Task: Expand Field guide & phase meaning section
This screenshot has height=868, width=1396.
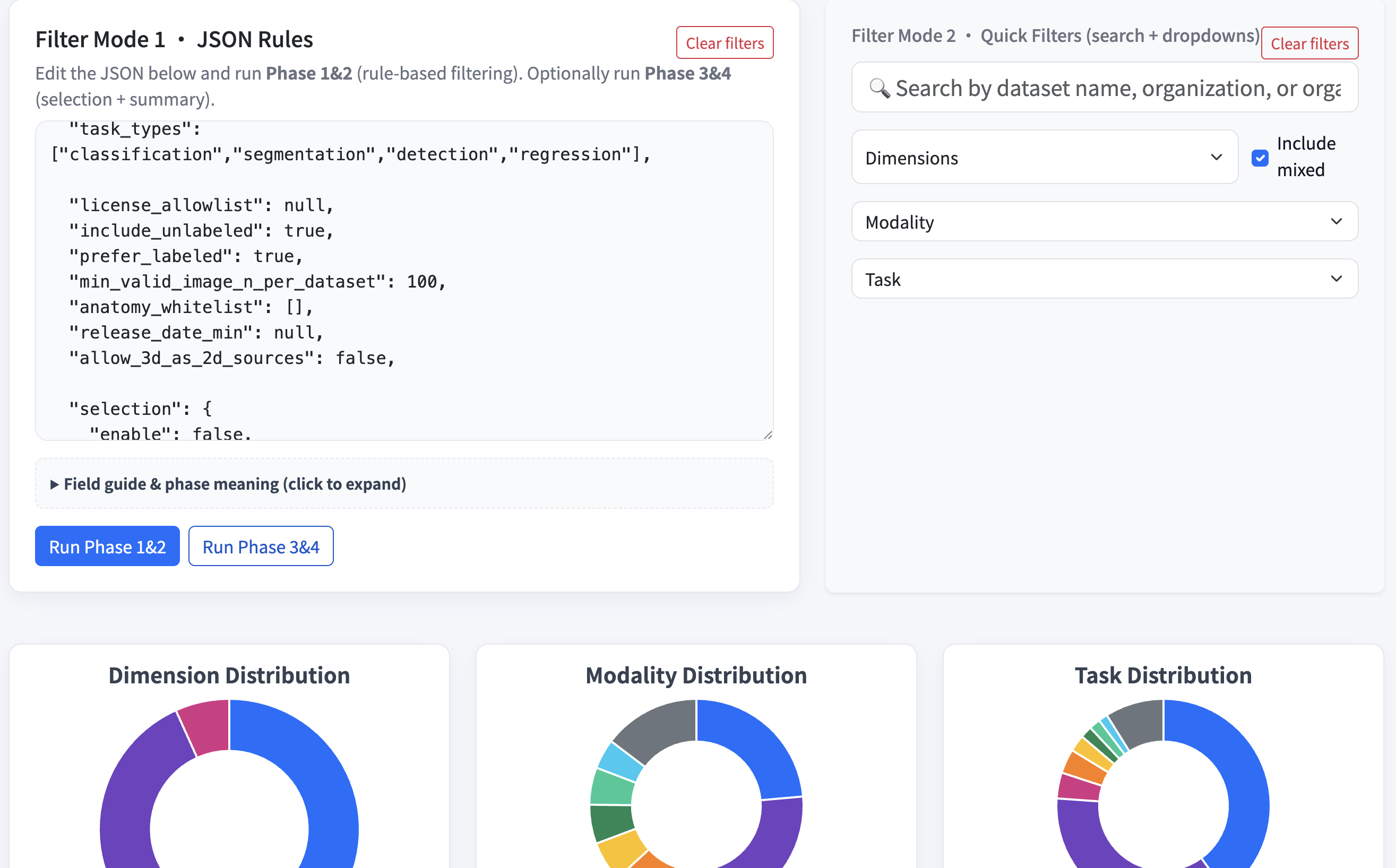Action: (235, 484)
